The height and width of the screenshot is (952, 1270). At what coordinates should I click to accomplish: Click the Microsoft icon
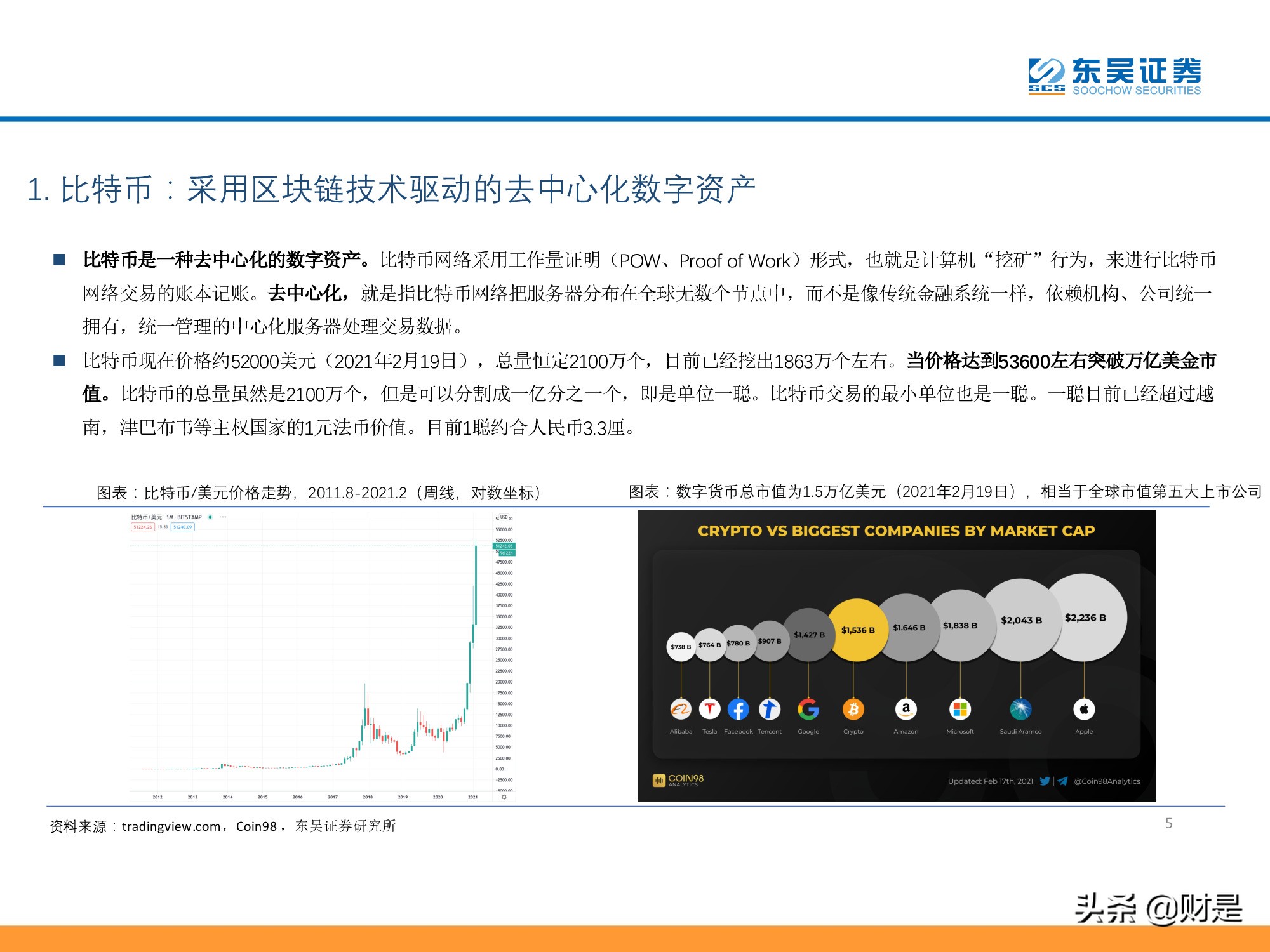tap(962, 710)
